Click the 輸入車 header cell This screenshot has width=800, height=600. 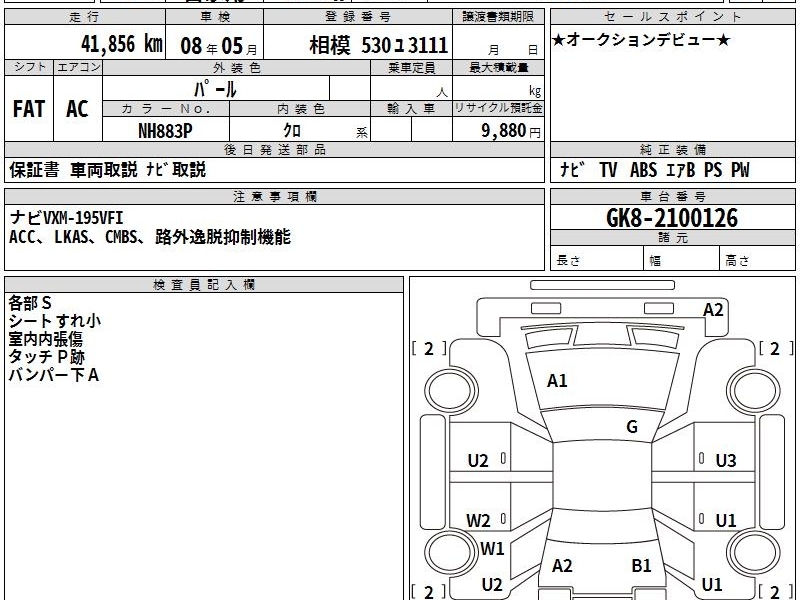(x=411, y=109)
